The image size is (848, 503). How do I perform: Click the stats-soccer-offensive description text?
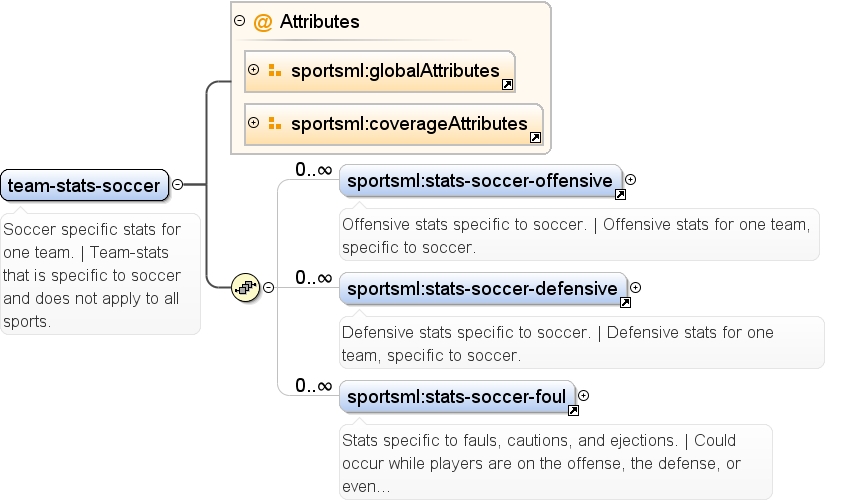click(577, 235)
